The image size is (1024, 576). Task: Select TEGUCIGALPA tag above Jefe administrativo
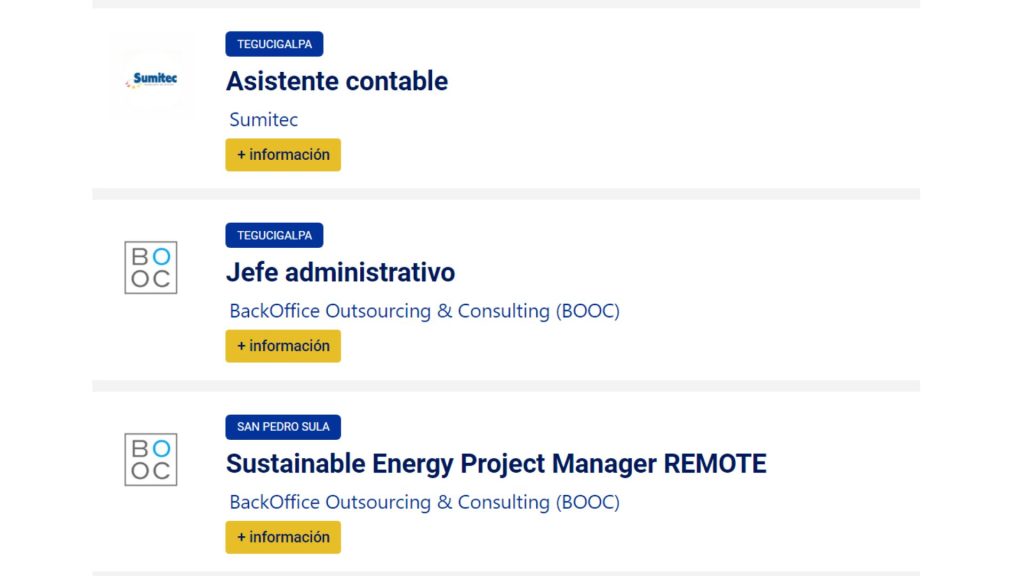coord(274,236)
